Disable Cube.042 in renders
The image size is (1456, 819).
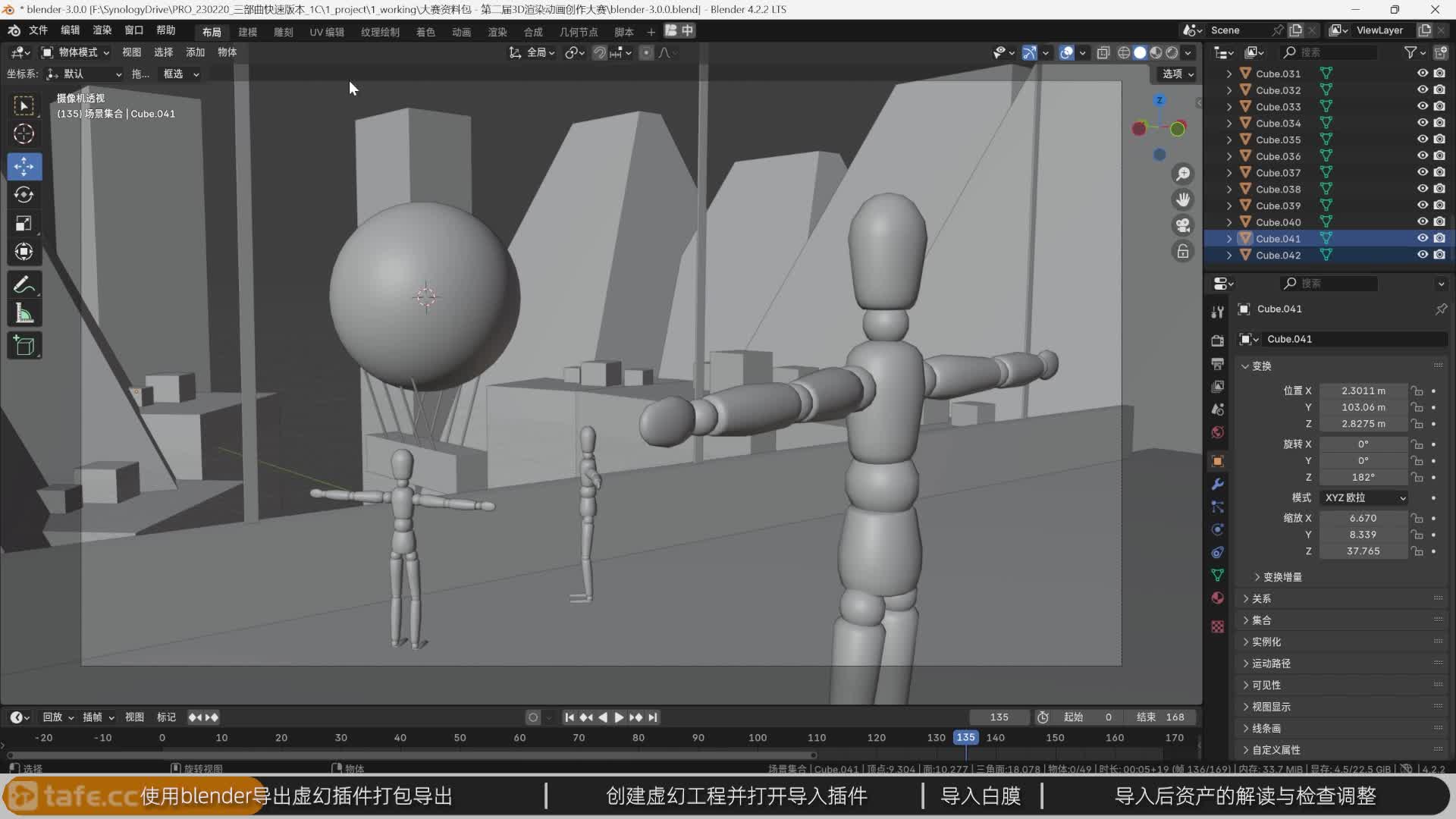point(1439,255)
